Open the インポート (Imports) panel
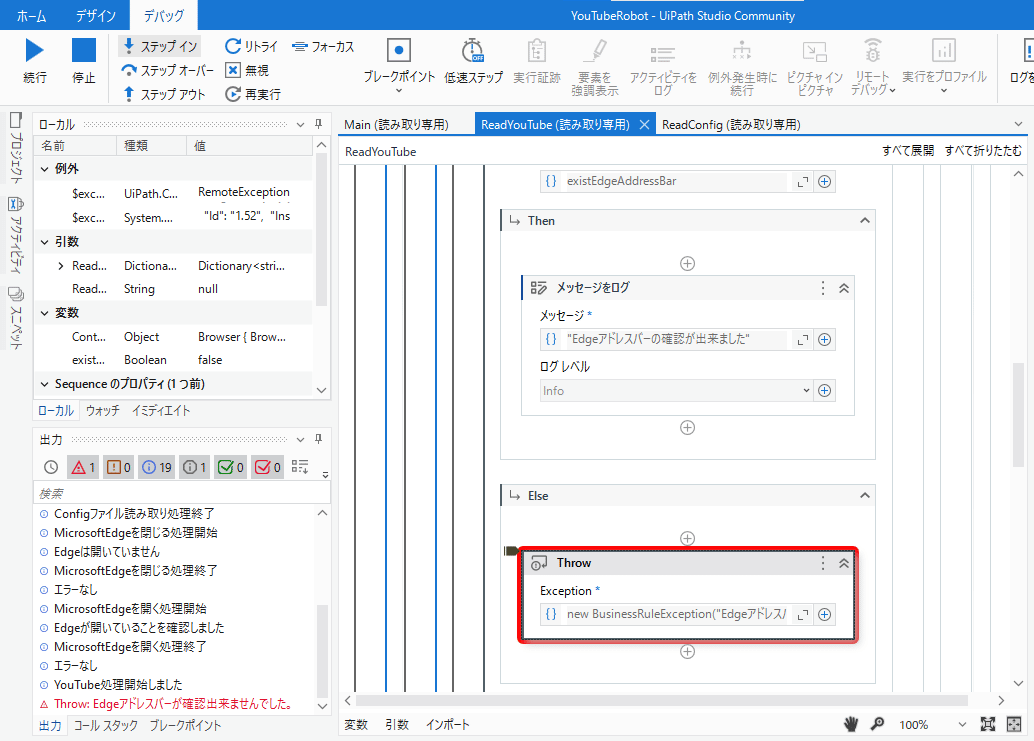The image size is (1034, 741). (x=447, y=725)
